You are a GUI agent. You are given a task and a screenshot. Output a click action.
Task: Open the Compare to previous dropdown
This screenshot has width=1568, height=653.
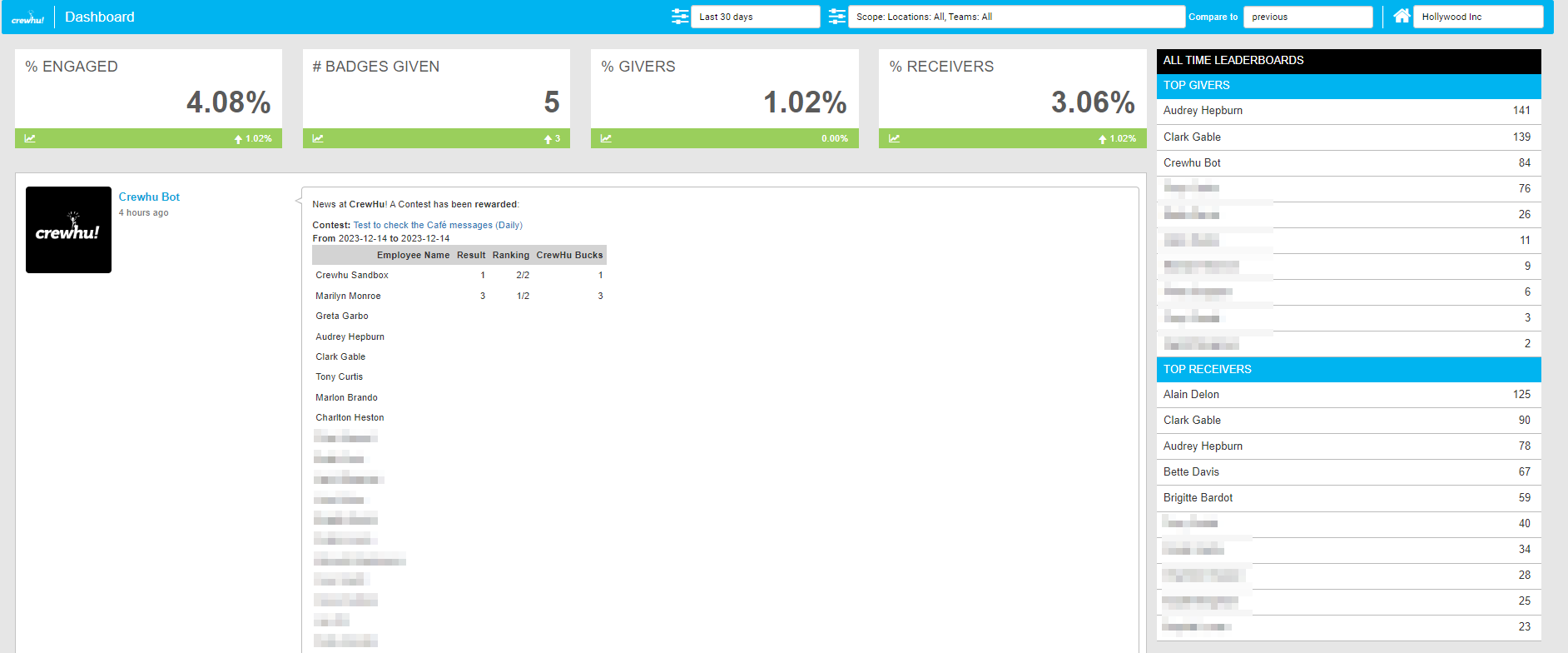[1307, 17]
